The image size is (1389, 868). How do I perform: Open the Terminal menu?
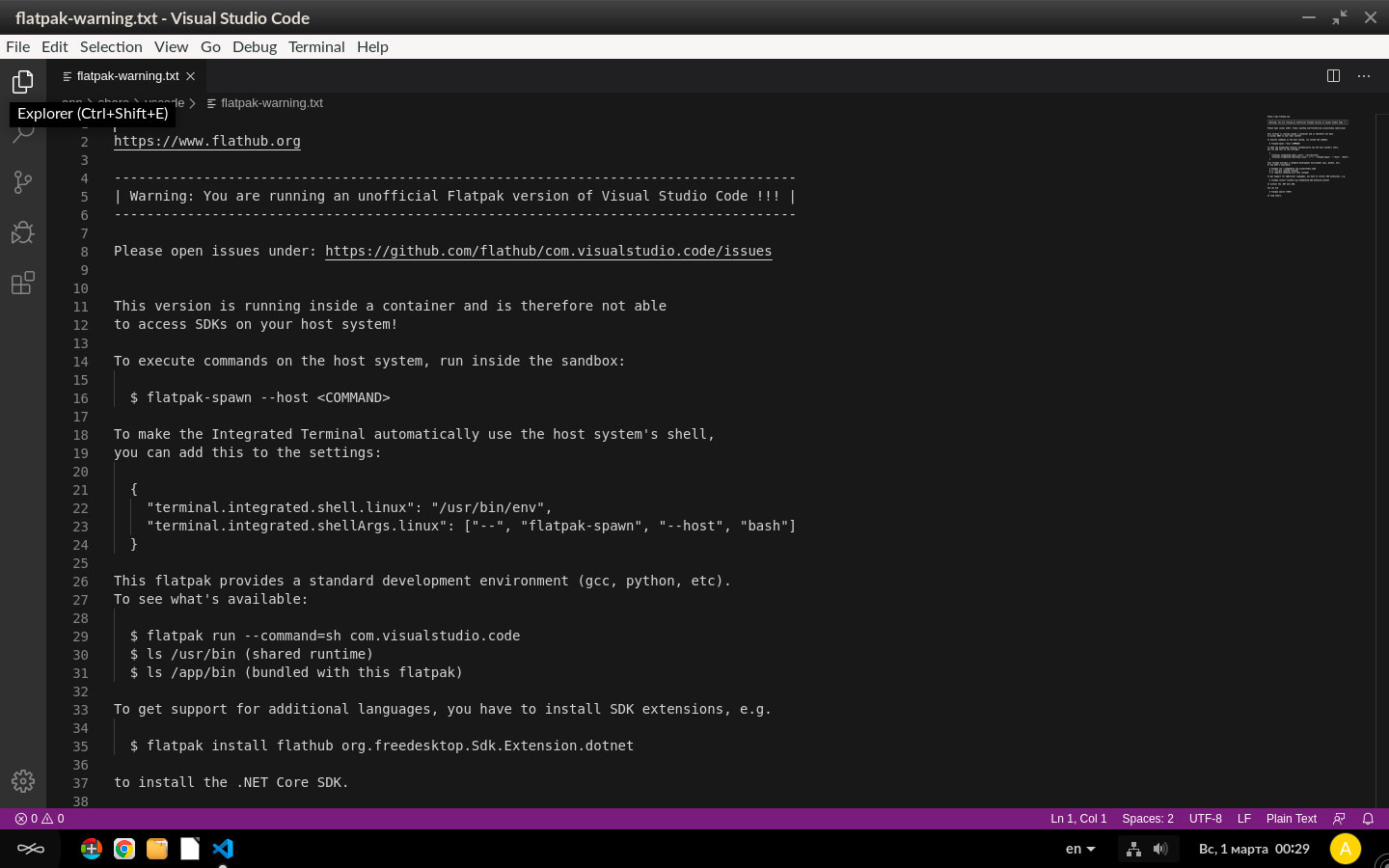tap(316, 46)
